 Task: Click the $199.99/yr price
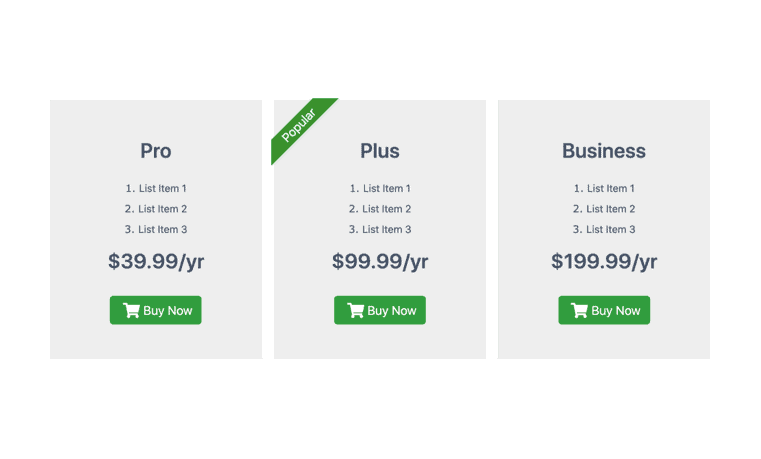pos(604,262)
